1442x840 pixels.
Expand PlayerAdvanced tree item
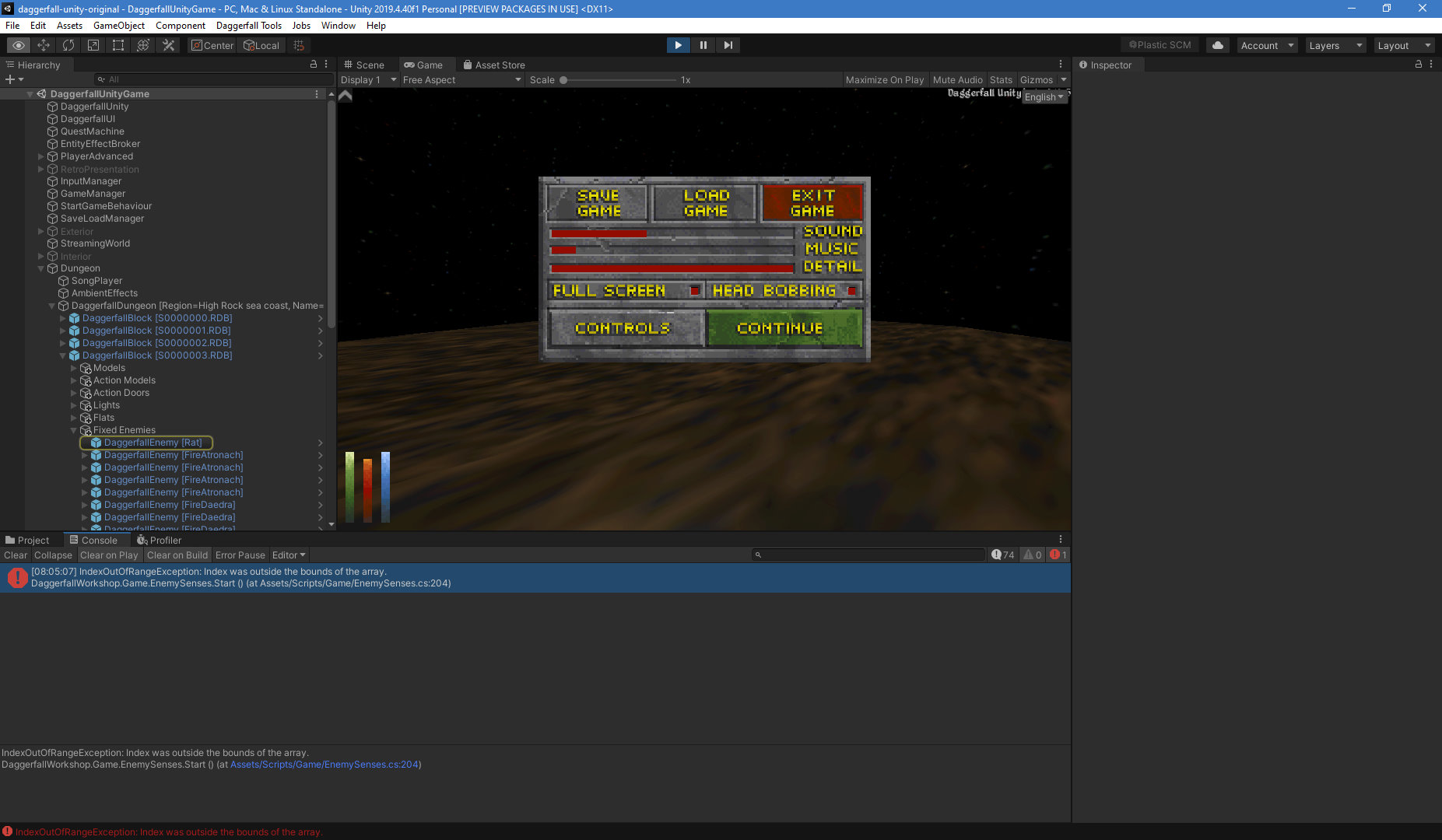[41, 156]
